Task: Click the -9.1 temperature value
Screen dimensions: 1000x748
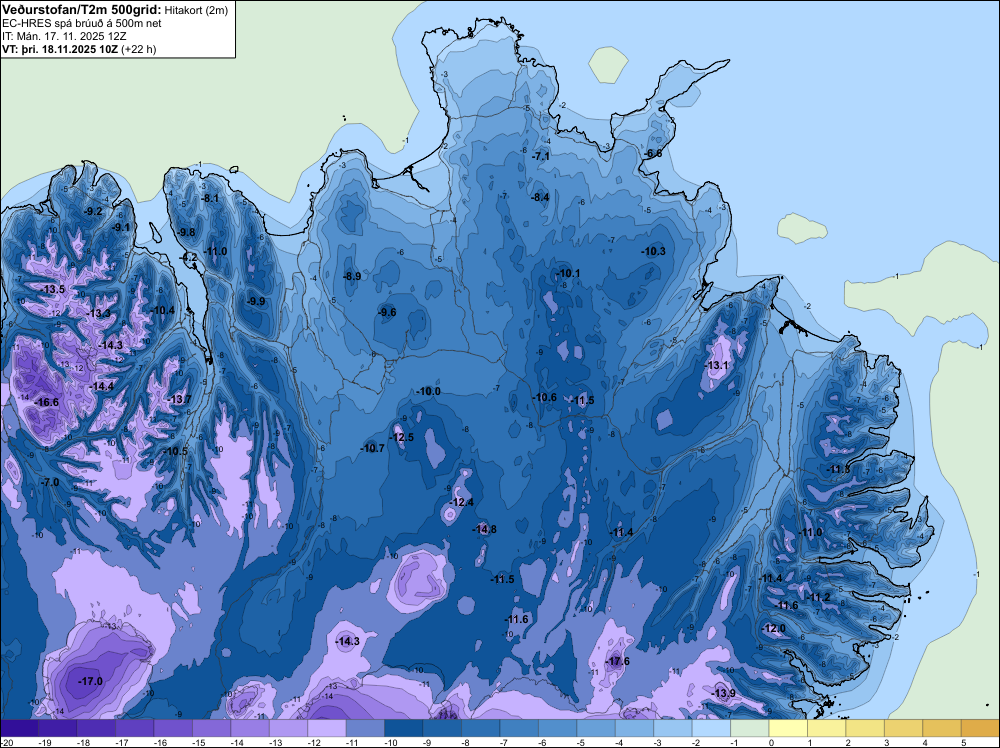Action: click(121, 227)
